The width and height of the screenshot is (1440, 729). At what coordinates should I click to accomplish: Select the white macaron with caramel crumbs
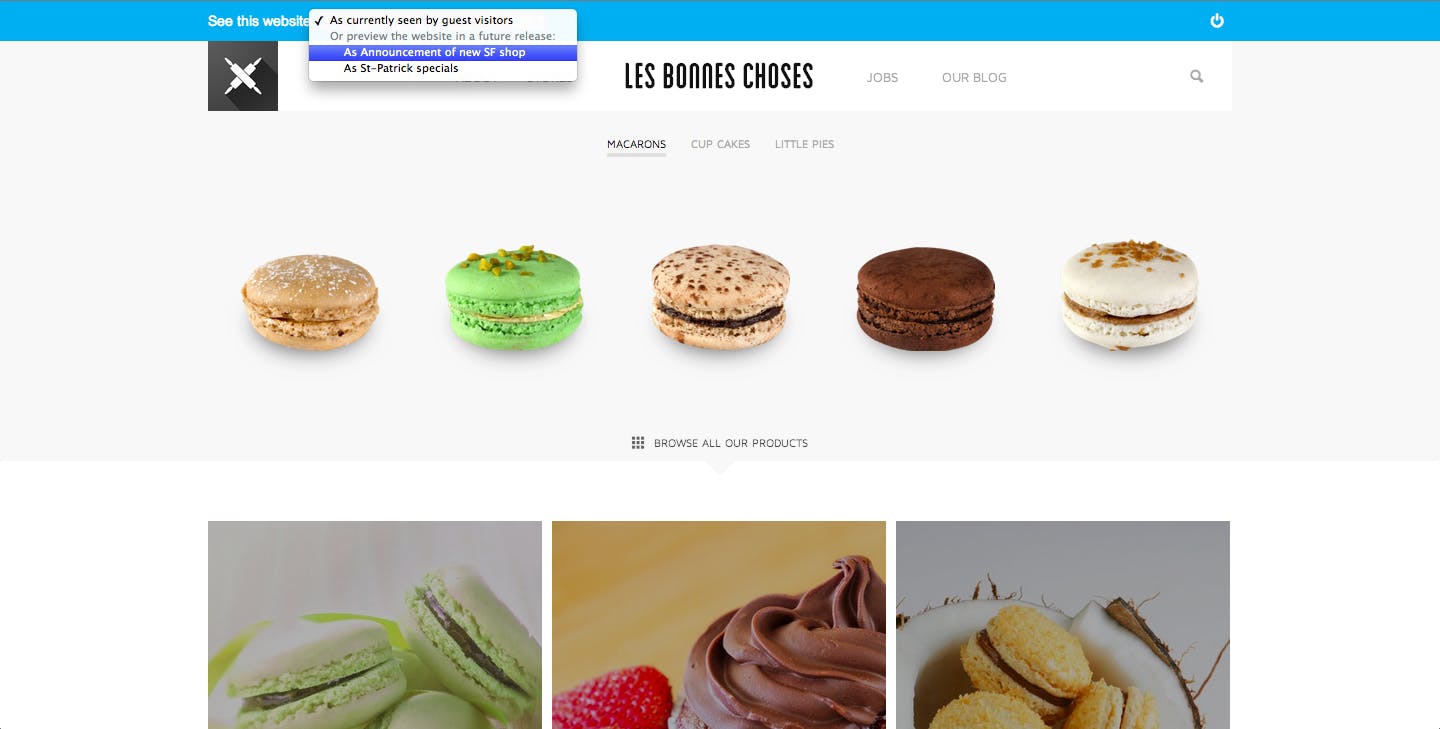pos(1129,295)
